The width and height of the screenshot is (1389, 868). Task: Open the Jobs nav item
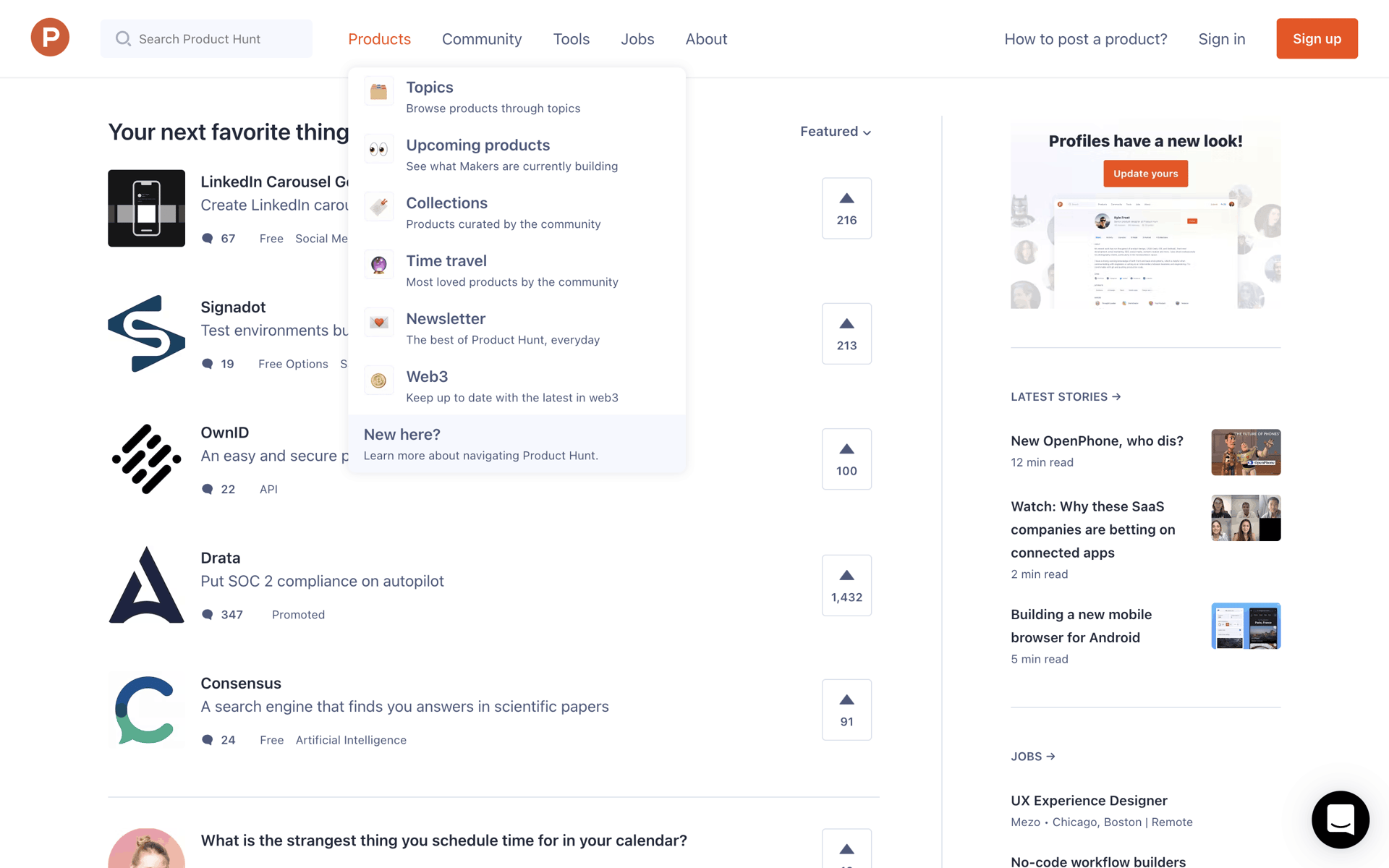pyautogui.click(x=637, y=39)
